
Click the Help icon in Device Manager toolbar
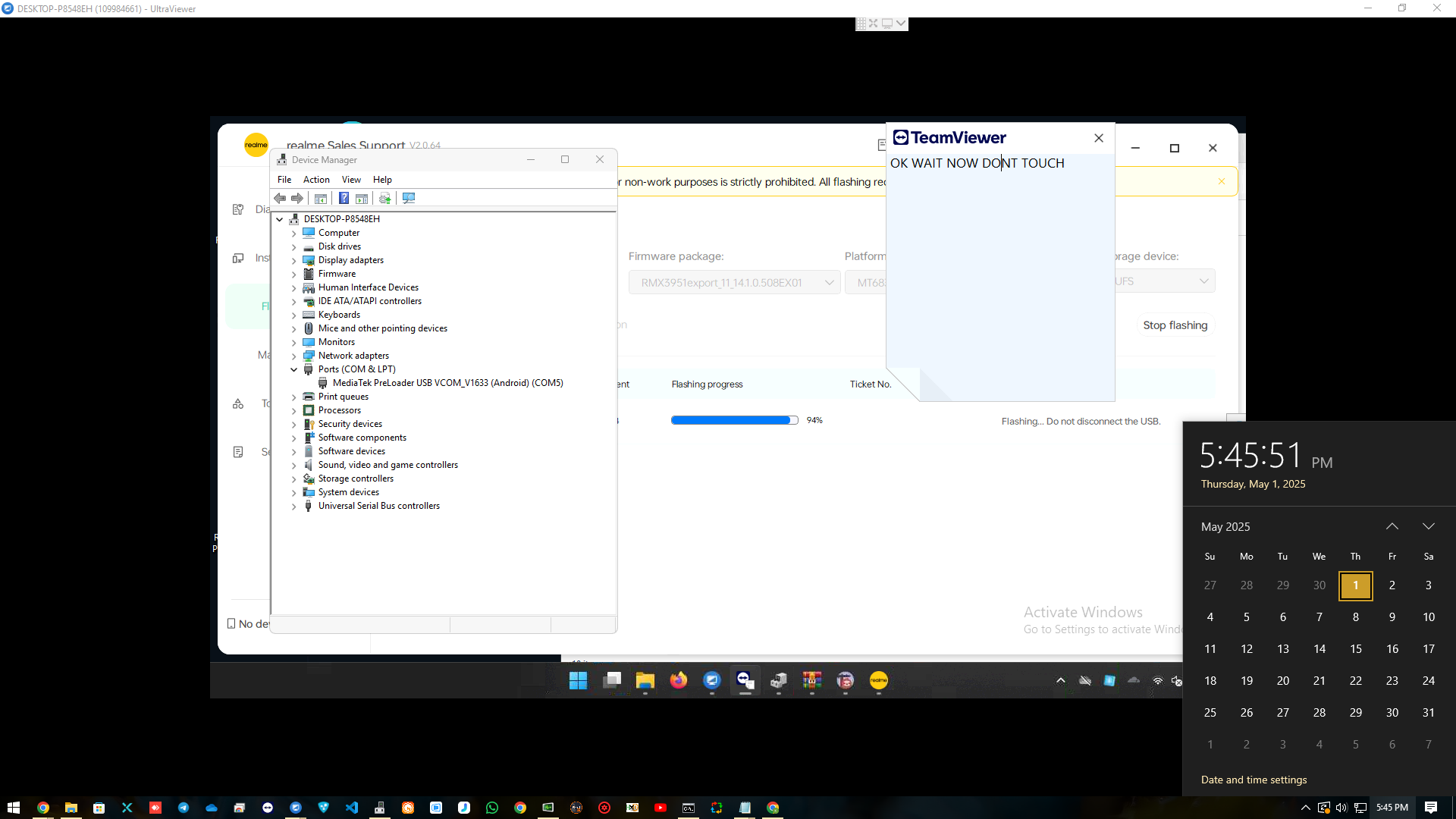point(344,198)
